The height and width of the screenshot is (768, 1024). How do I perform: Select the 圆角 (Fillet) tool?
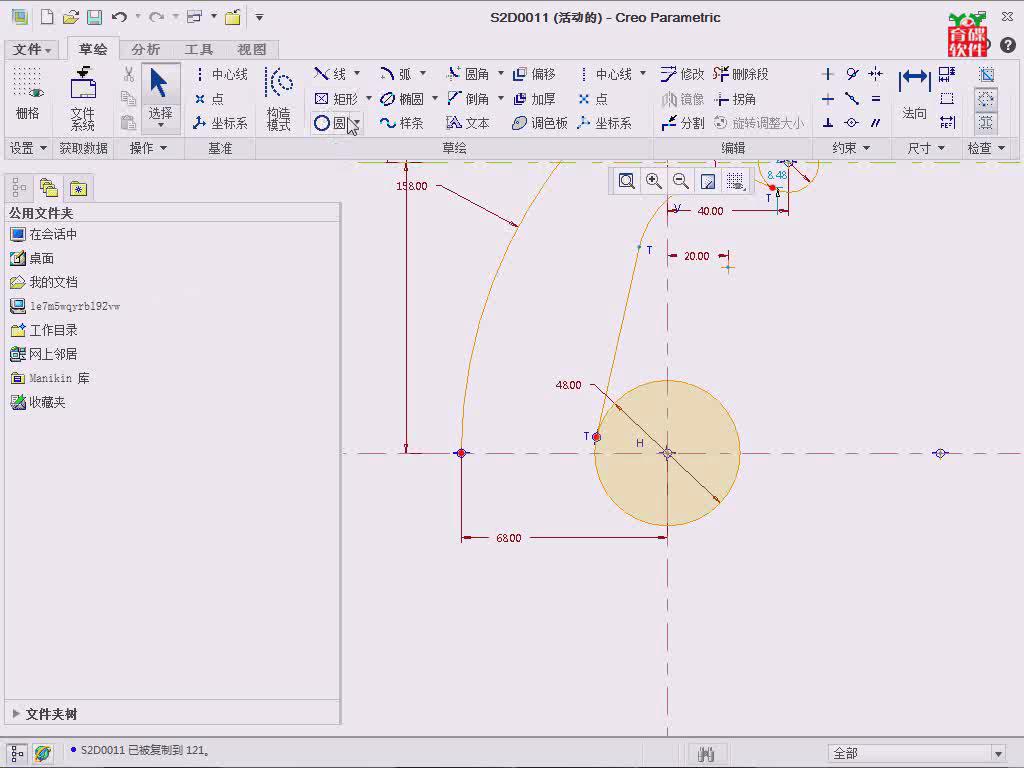coord(468,74)
